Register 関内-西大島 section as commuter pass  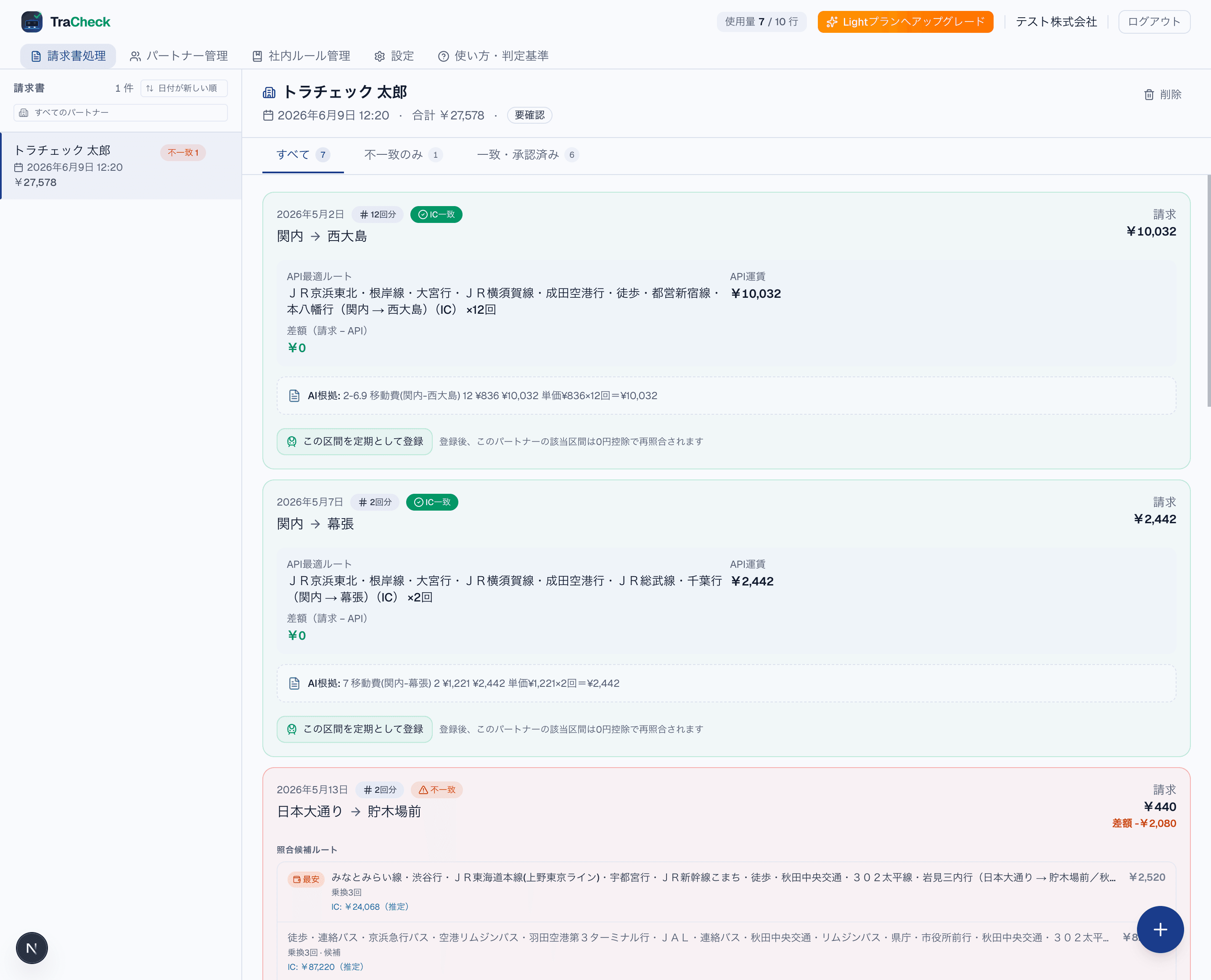tap(354, 442)
